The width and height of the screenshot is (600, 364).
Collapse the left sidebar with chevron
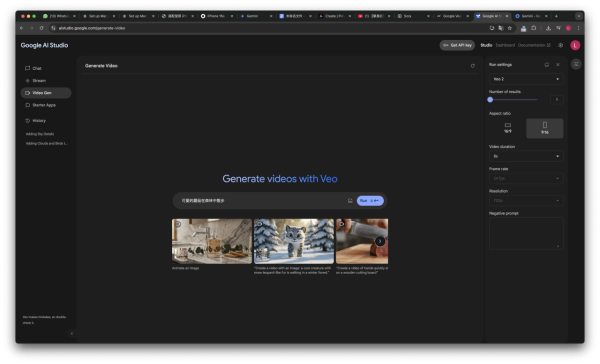(72, 333)
